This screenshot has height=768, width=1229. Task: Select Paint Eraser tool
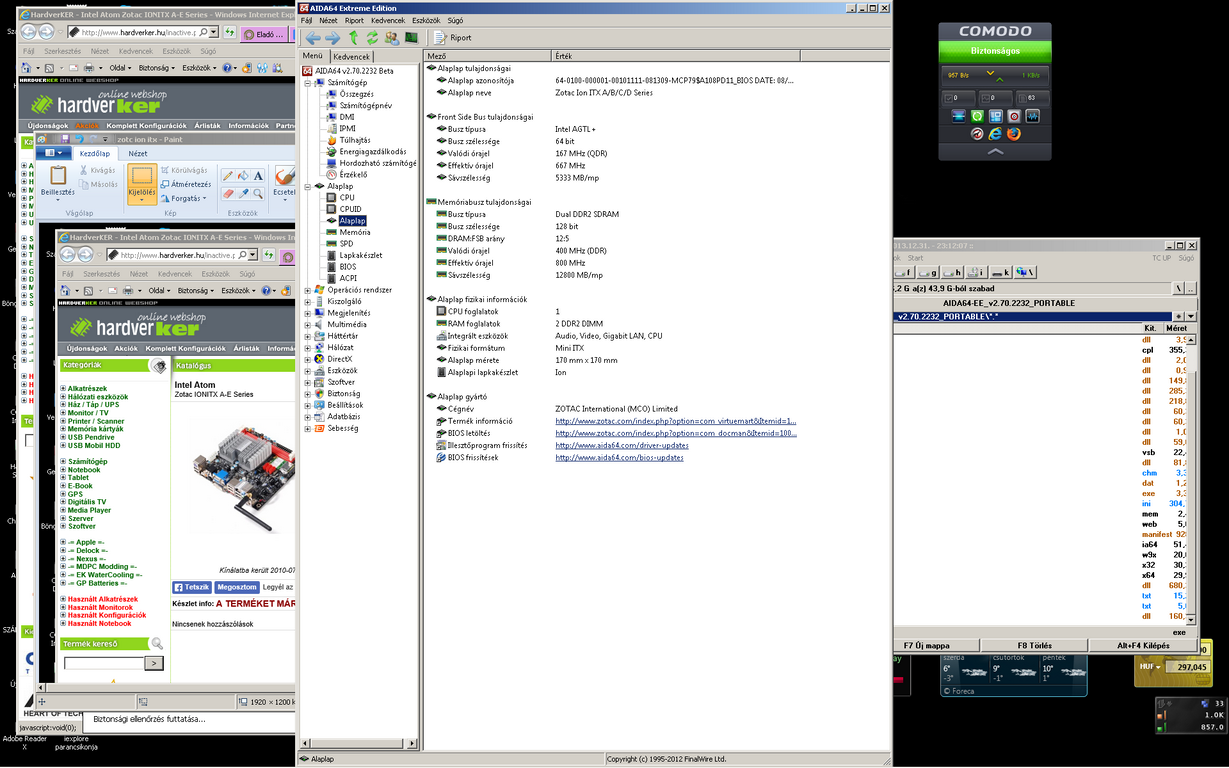(x=228, y=194)
